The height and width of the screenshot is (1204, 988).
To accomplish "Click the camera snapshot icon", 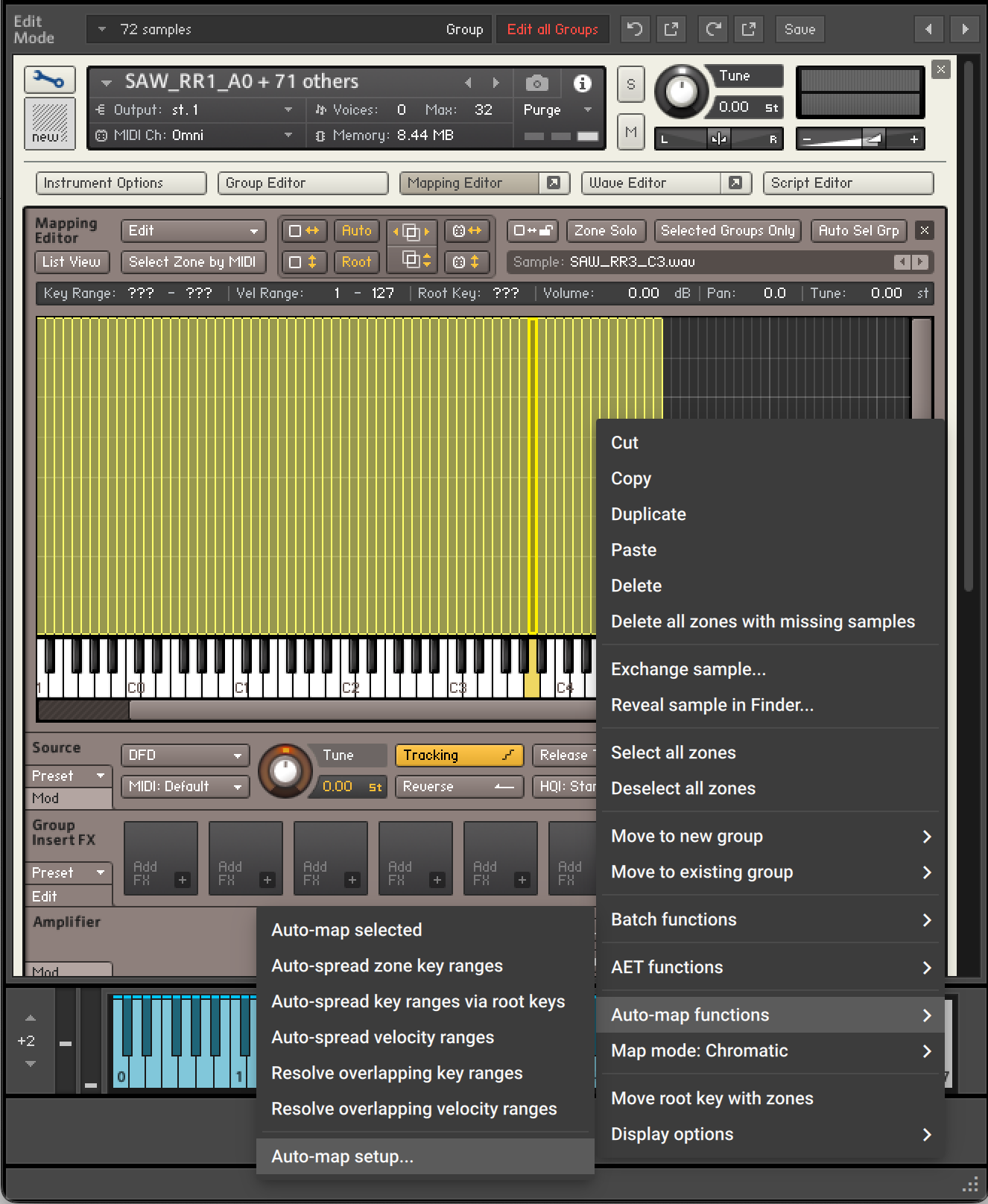I will [536, 83].
